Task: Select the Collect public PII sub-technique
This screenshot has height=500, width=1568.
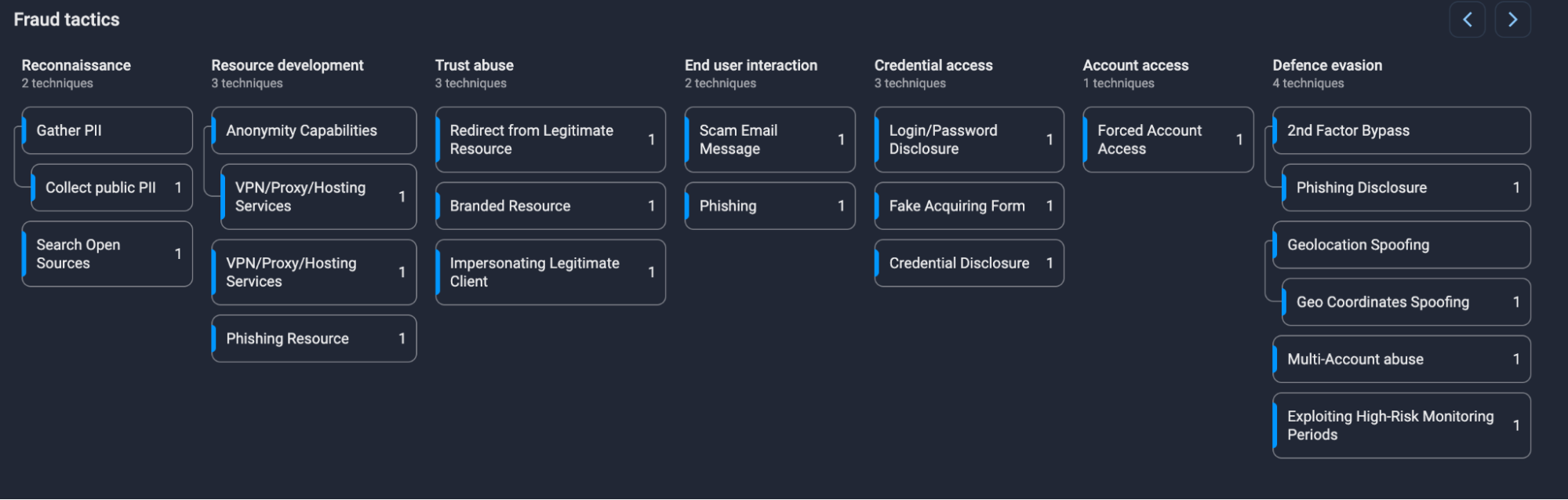Action: point(111,188)
